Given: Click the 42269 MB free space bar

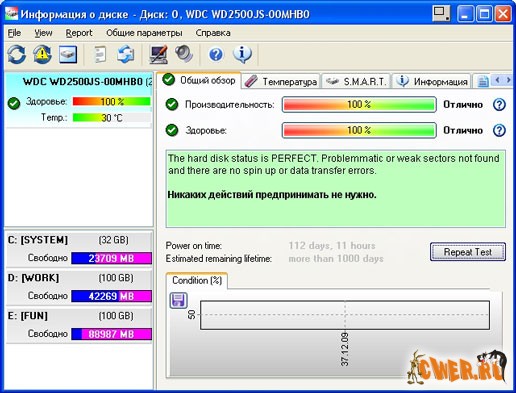Looking at the screenshot, I should point(112,296).
